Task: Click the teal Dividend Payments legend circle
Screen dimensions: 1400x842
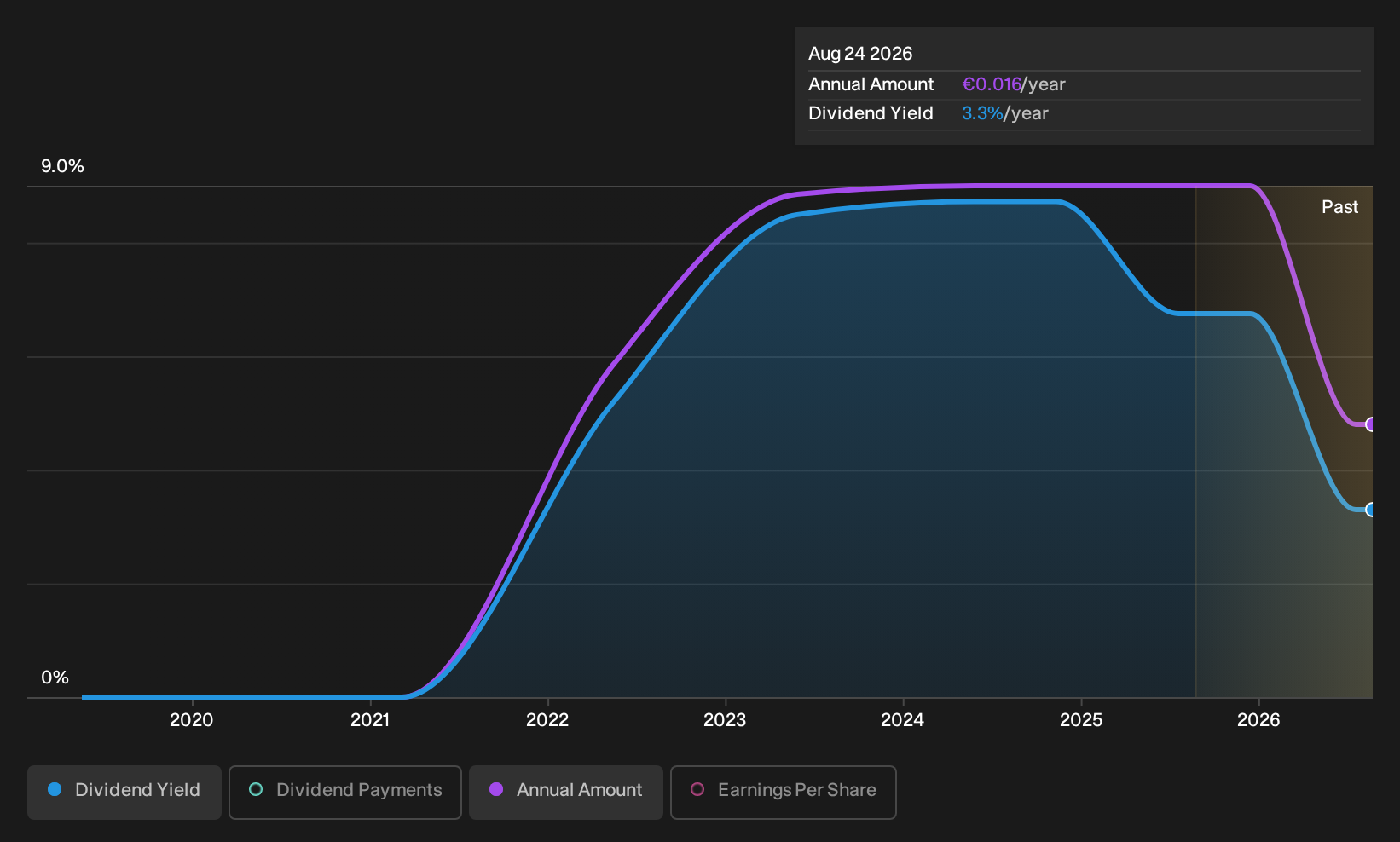Action: tap(256, 790)
